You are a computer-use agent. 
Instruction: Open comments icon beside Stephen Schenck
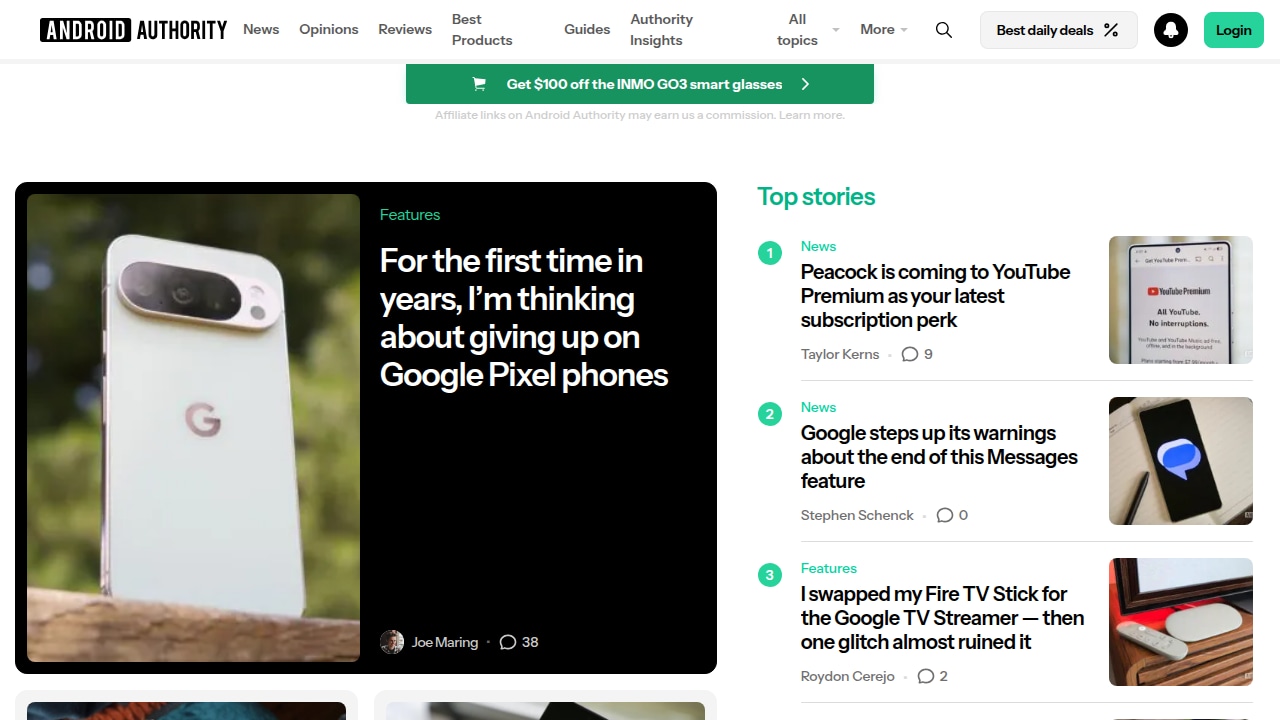[x=945, y=515]
